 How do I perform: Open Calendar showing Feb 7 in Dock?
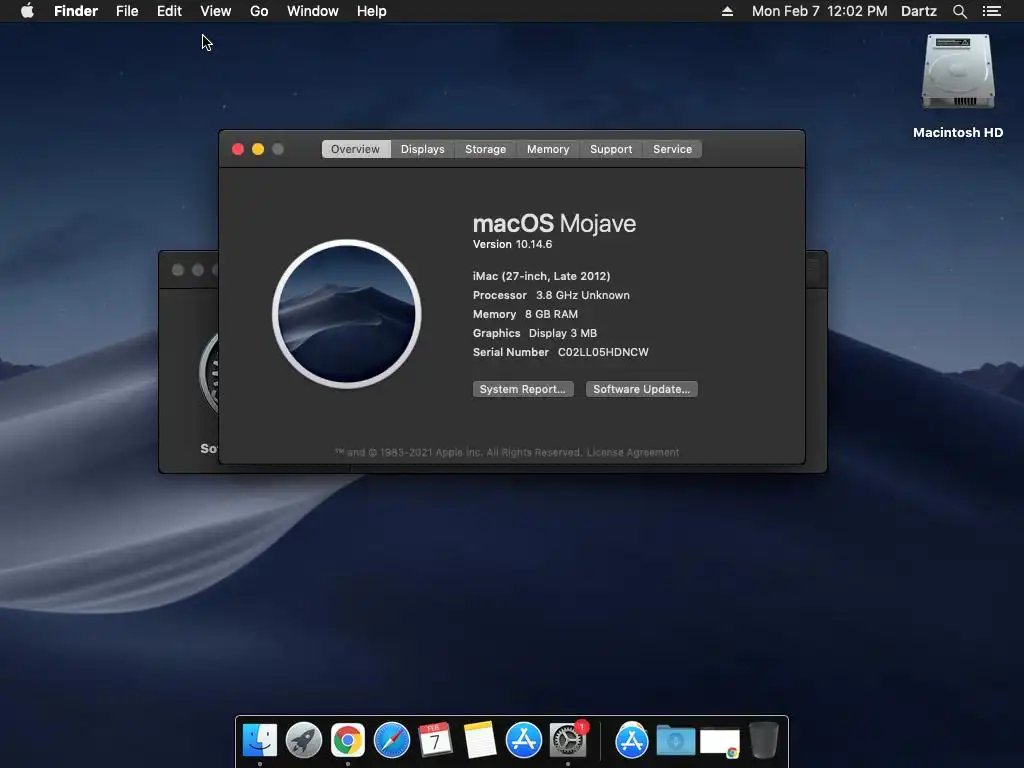coord(436,740)
